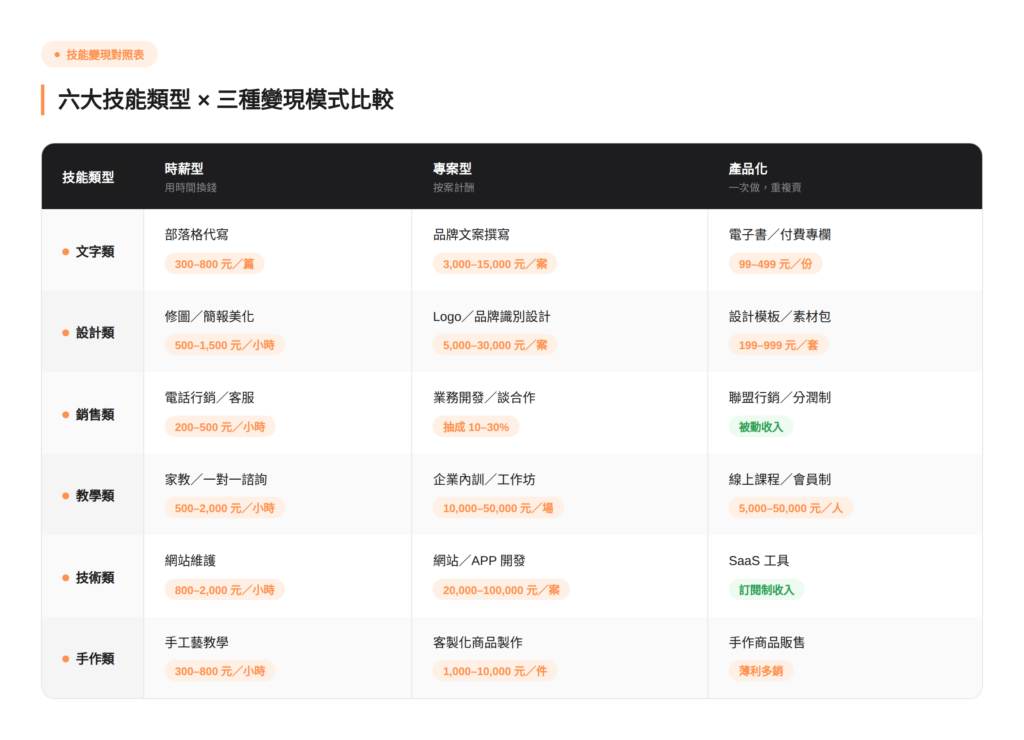The image size is (1024, 740).
Task: Click the green 訂閱制收入 badge
Action: pyautogui.click(x=766, y=590)
